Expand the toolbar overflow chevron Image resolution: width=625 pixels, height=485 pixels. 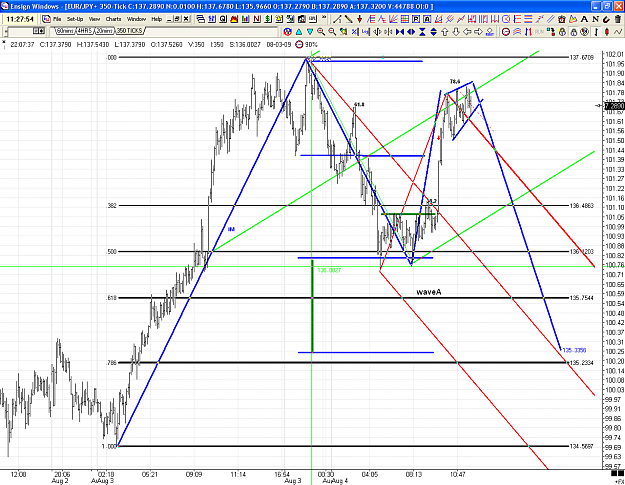(x=324, y=18)
